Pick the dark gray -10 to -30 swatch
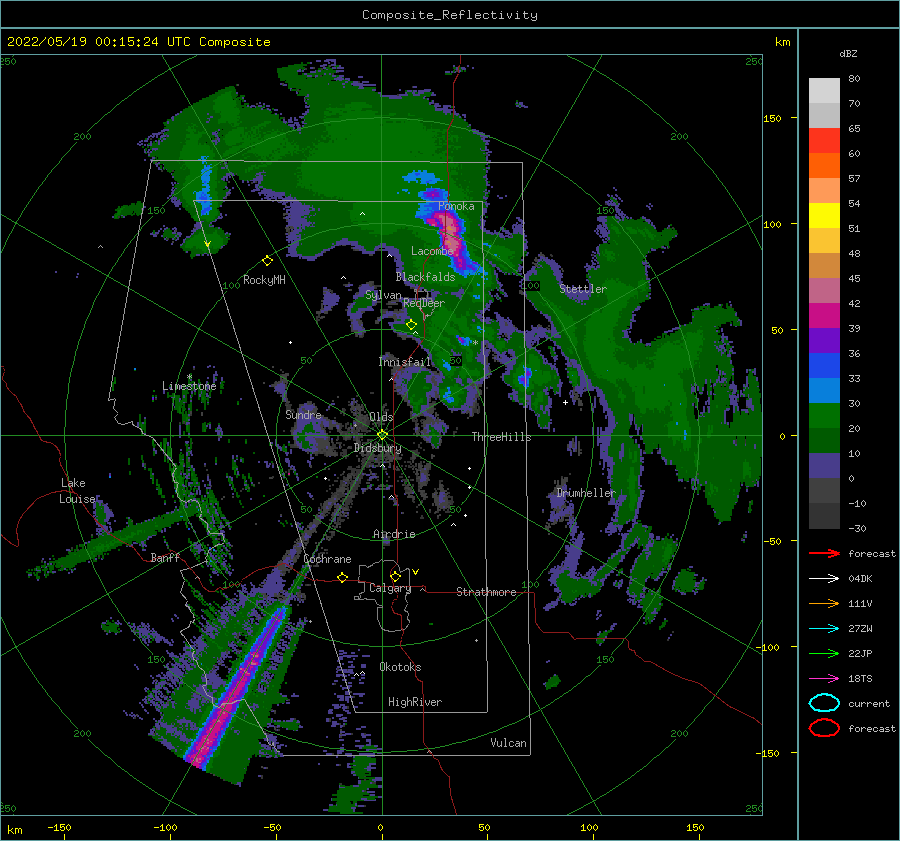 coord(824,516)
